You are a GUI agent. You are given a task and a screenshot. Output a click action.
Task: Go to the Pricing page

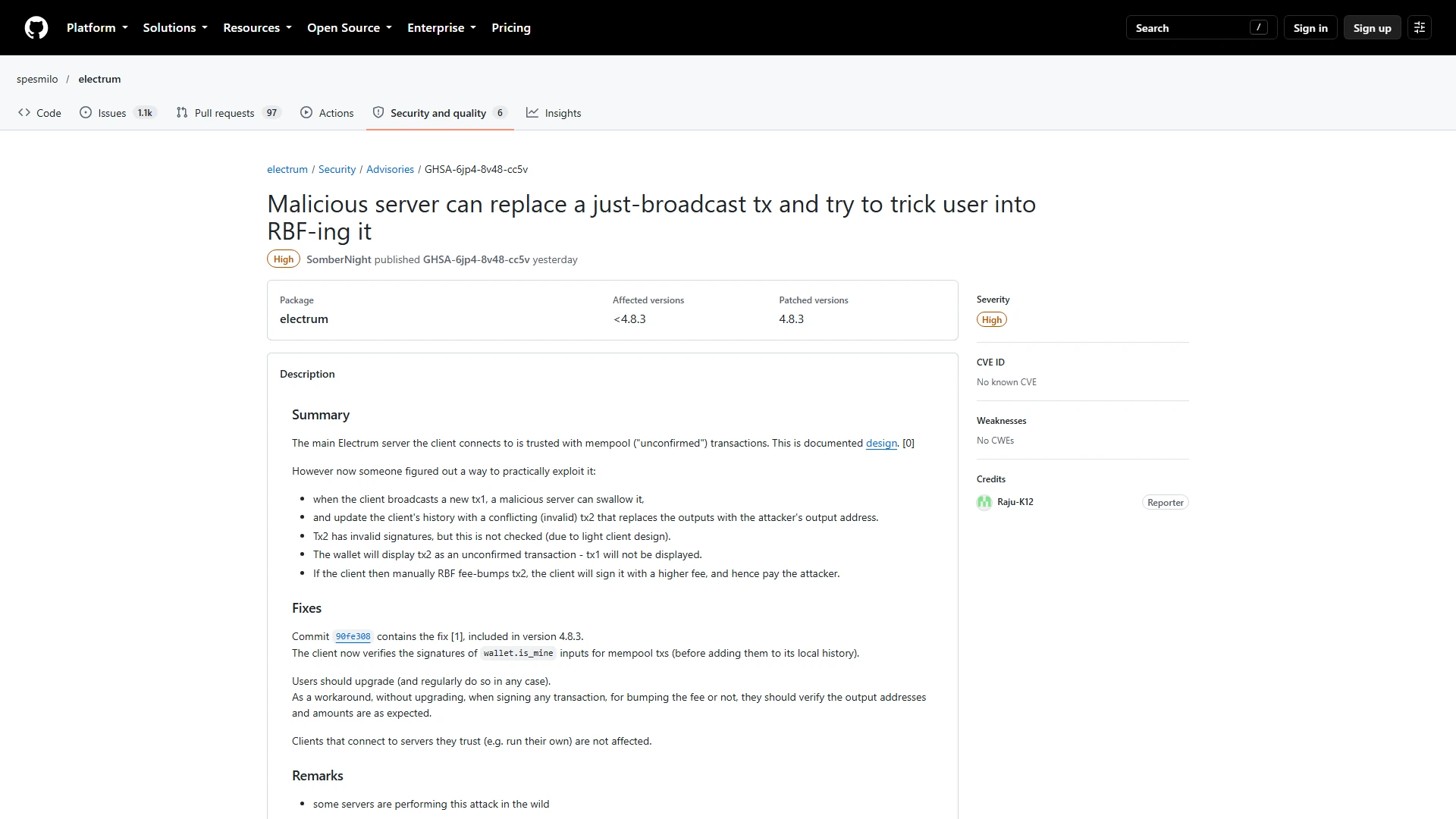point(511,28)
